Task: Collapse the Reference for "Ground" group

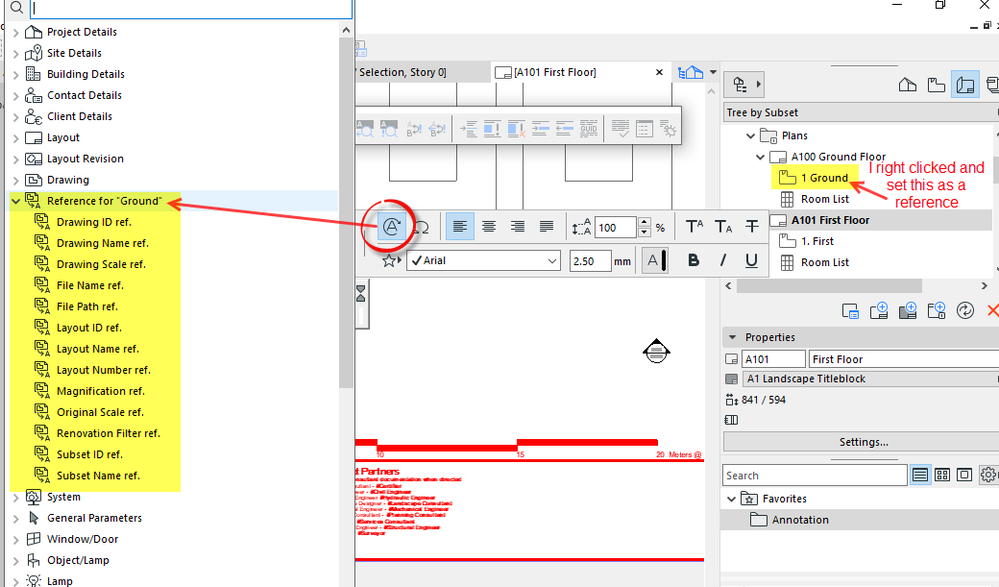Action: (x=16, y=201)
